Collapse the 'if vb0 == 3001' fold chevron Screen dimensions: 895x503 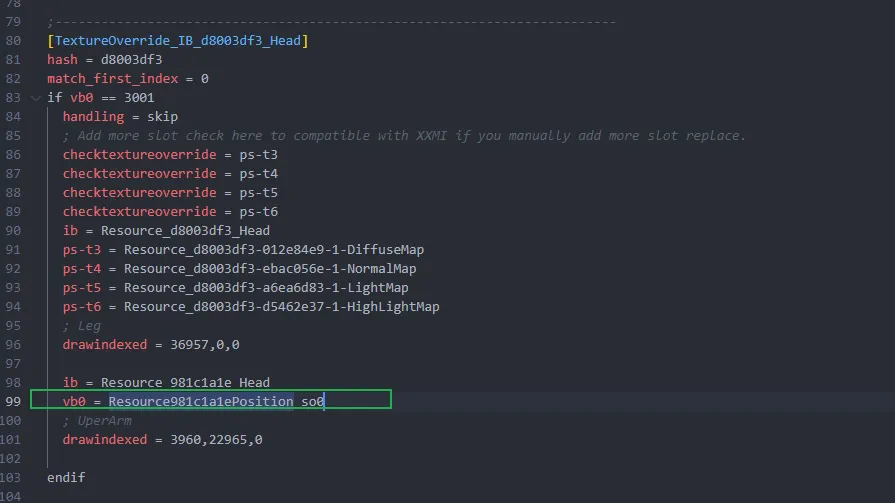click(36, 98)
